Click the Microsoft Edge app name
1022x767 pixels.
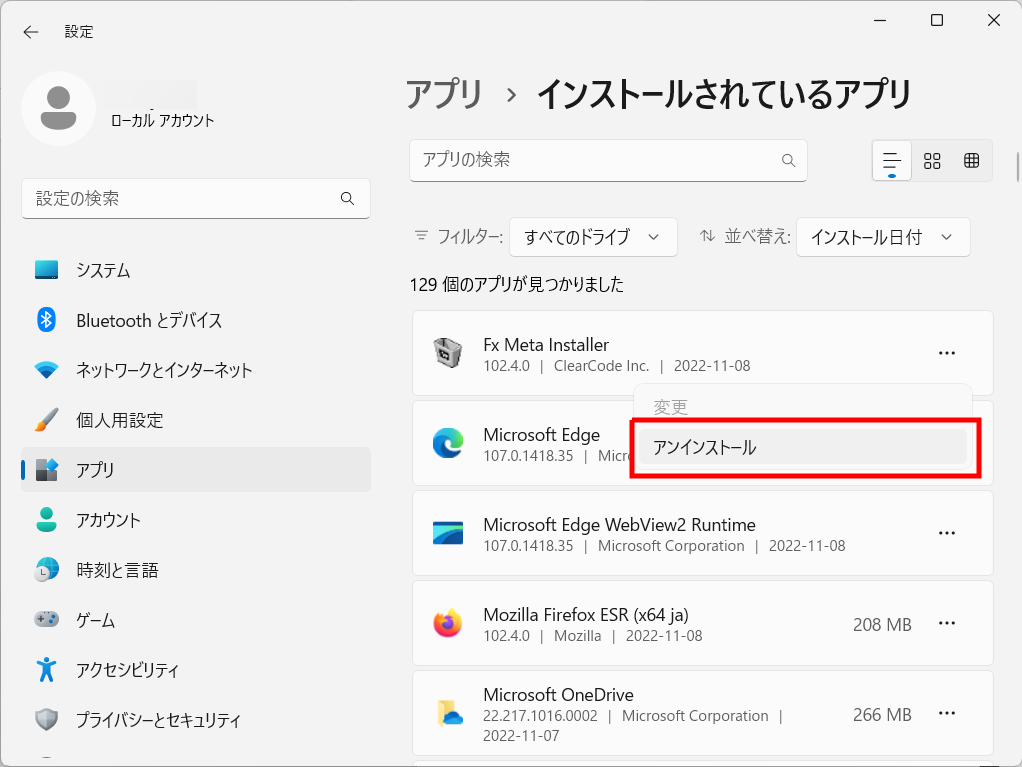point(542,435)
